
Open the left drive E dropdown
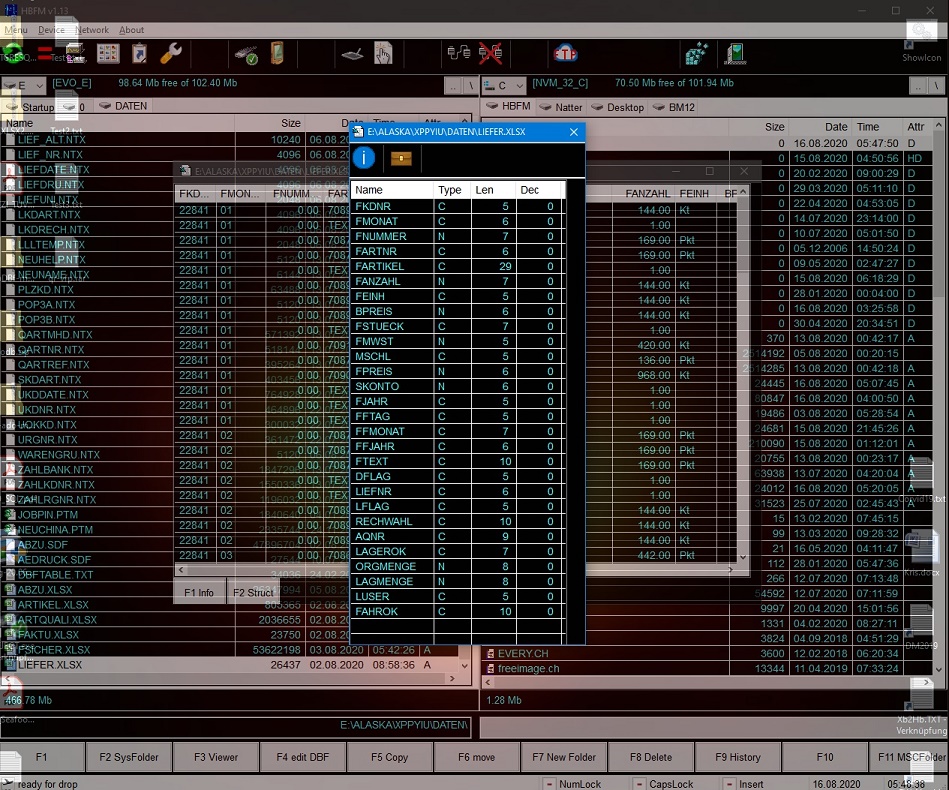pyautogui.click(x=23, y=85)
